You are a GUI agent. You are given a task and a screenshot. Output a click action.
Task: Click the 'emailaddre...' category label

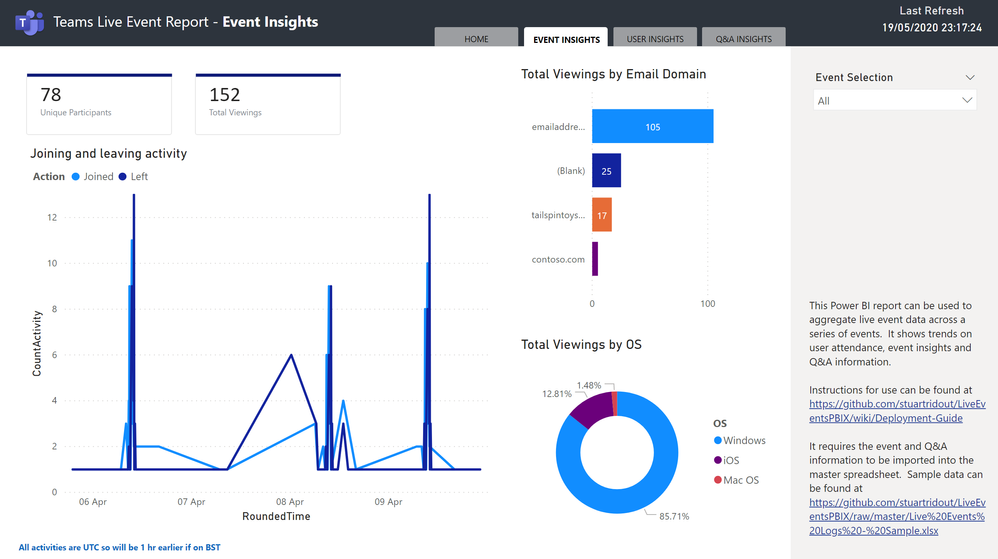pos(558,127)
